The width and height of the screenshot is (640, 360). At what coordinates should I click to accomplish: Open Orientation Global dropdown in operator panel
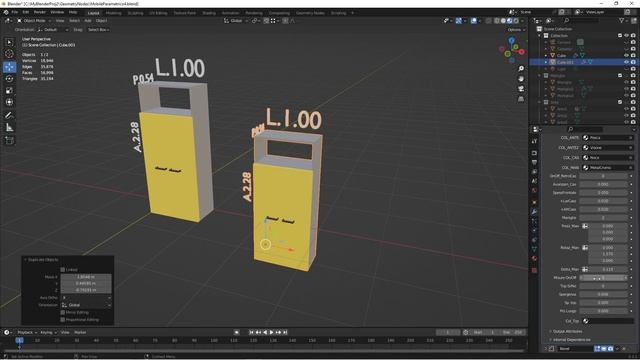pyautogui.click(x=86, y=305)
